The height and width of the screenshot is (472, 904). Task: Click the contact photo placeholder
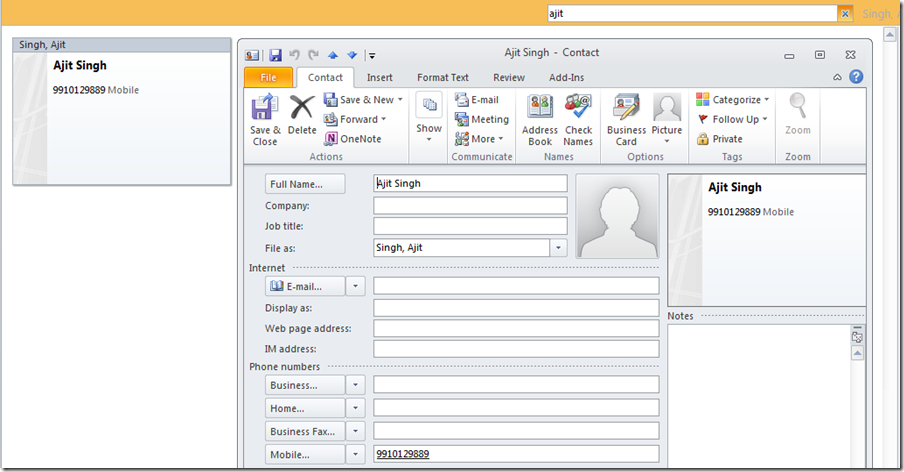click(617, 216)
